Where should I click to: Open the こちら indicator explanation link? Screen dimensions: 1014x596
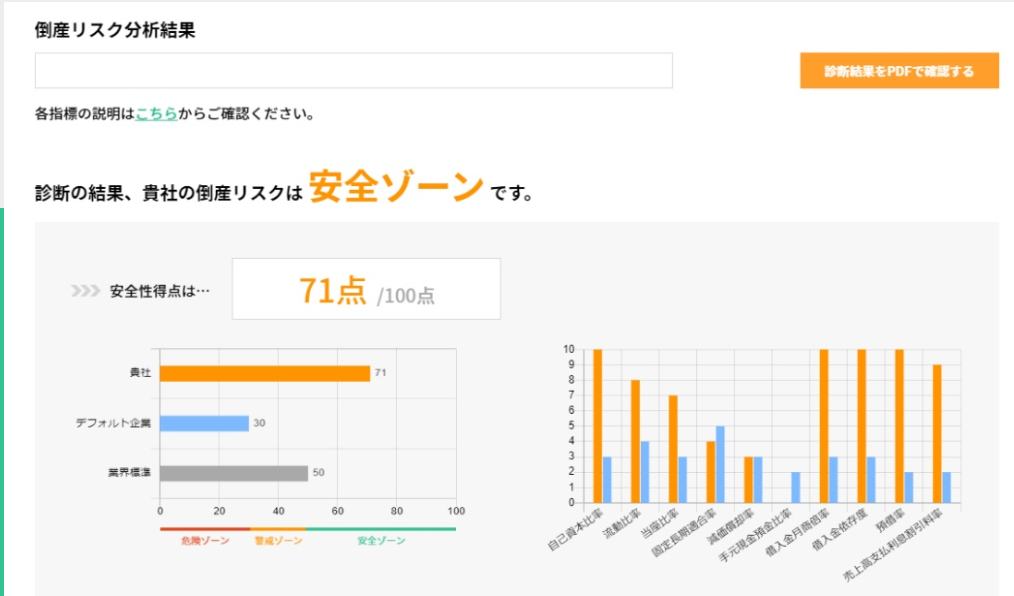156,113
